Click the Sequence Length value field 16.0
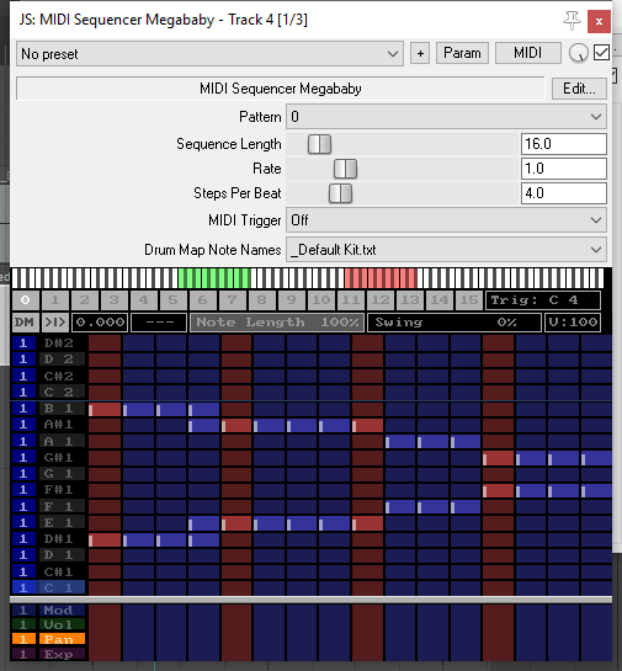622x671 pixels. [x=563, y=144]
